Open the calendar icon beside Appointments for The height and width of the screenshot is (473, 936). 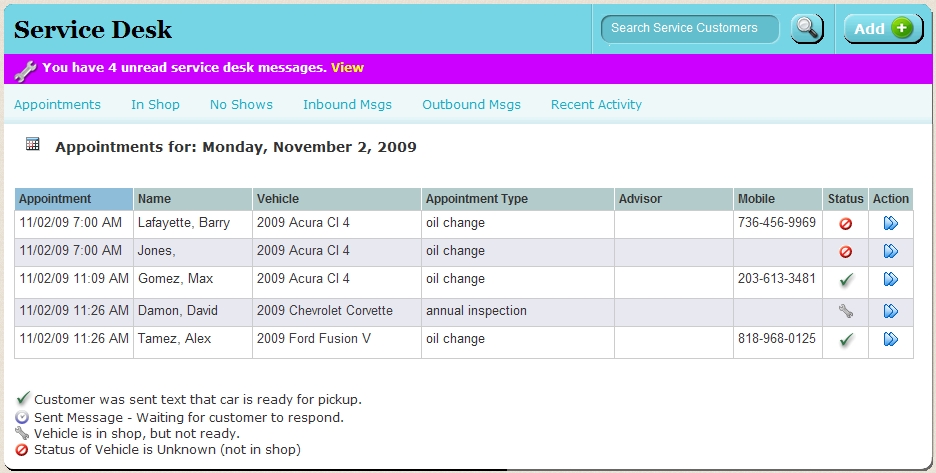(33, 143)
